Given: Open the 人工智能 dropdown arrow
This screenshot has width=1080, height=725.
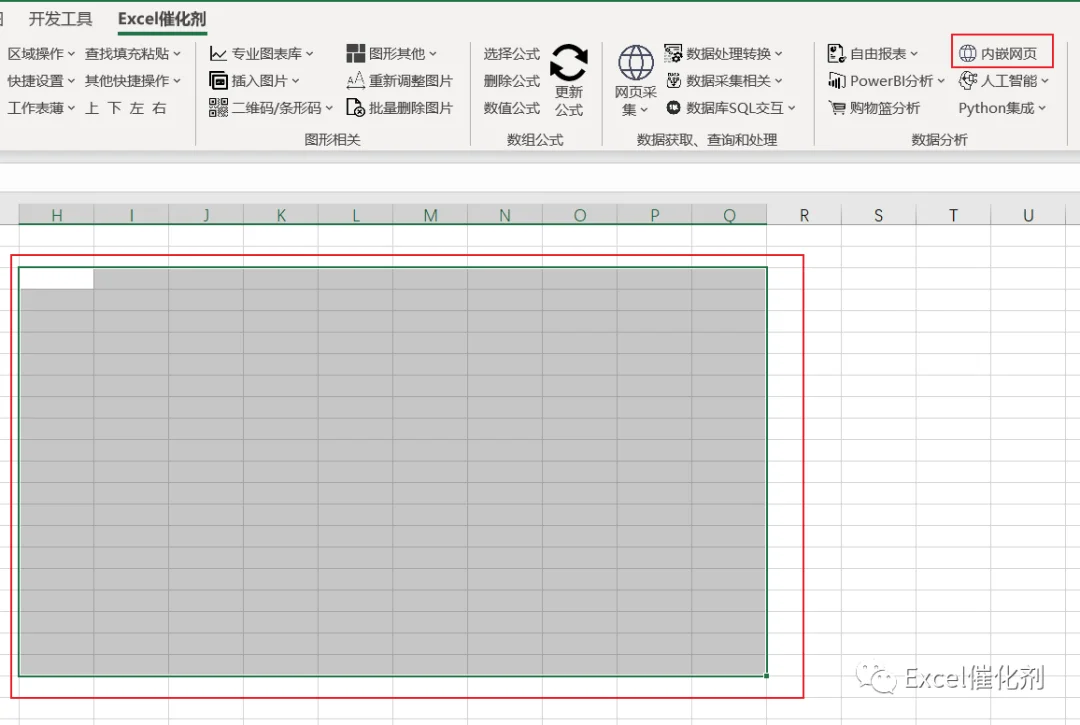Looking at the screenshot, I should (x=1044, y=81).
